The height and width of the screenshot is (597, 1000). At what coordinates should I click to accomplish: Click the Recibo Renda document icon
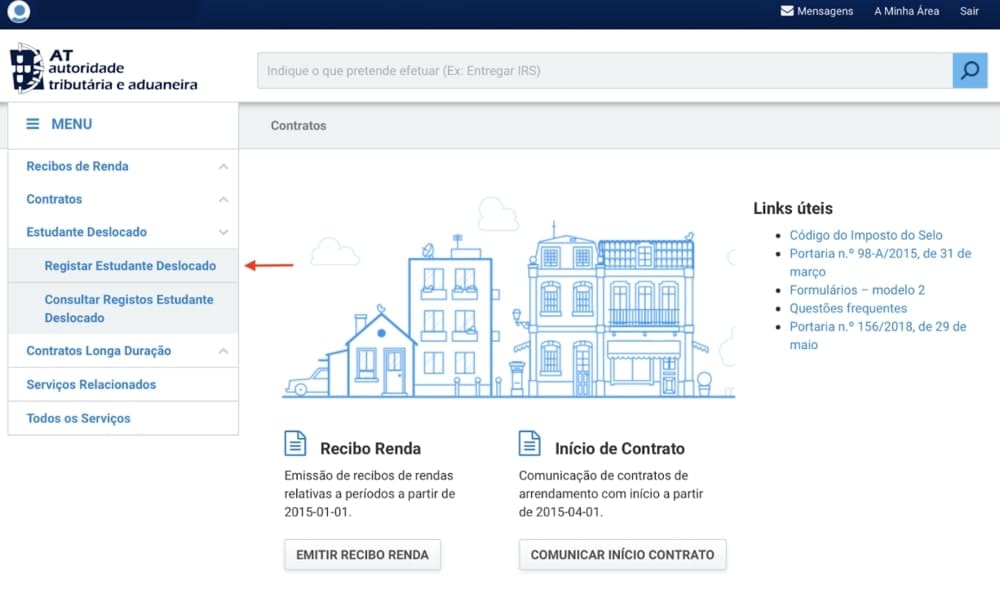coord(295,444)
